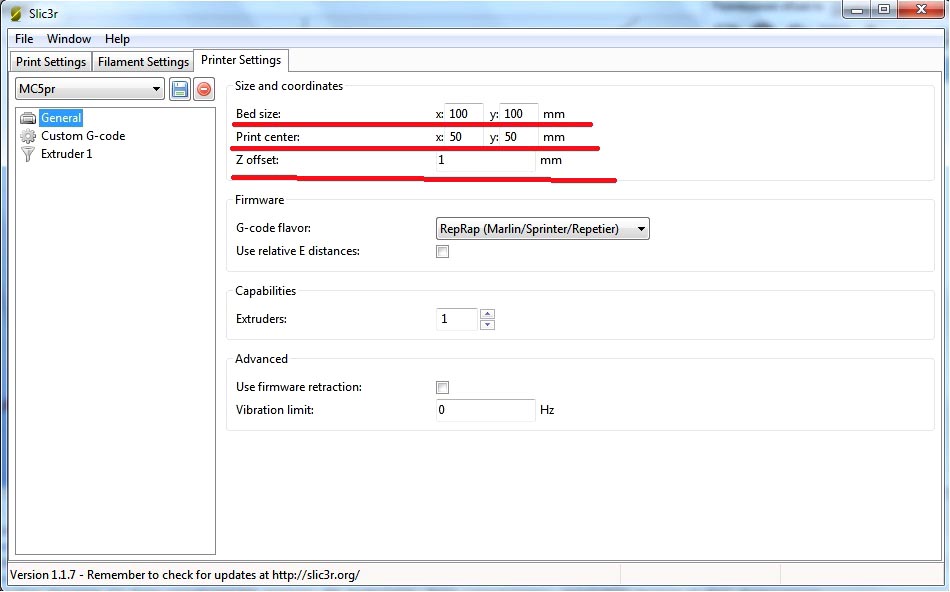
Task: Save the current printer preset
Action: click(x=180, y=89)
